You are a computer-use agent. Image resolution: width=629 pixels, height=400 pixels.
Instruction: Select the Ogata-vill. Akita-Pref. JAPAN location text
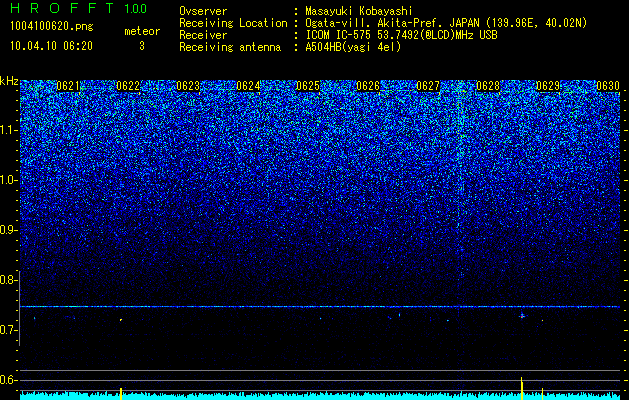[446, 24]
